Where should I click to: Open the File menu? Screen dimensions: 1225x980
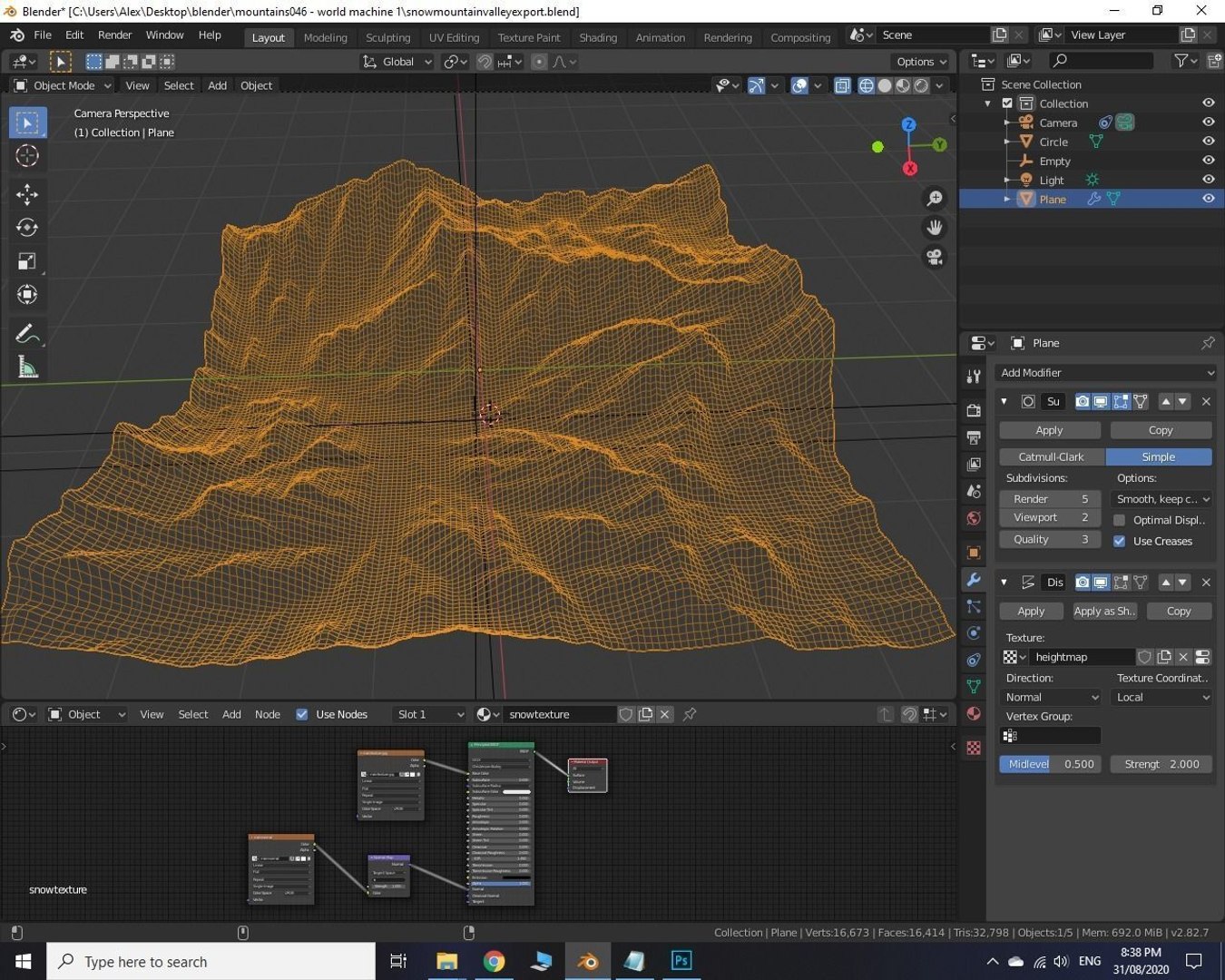coord(43,35)
